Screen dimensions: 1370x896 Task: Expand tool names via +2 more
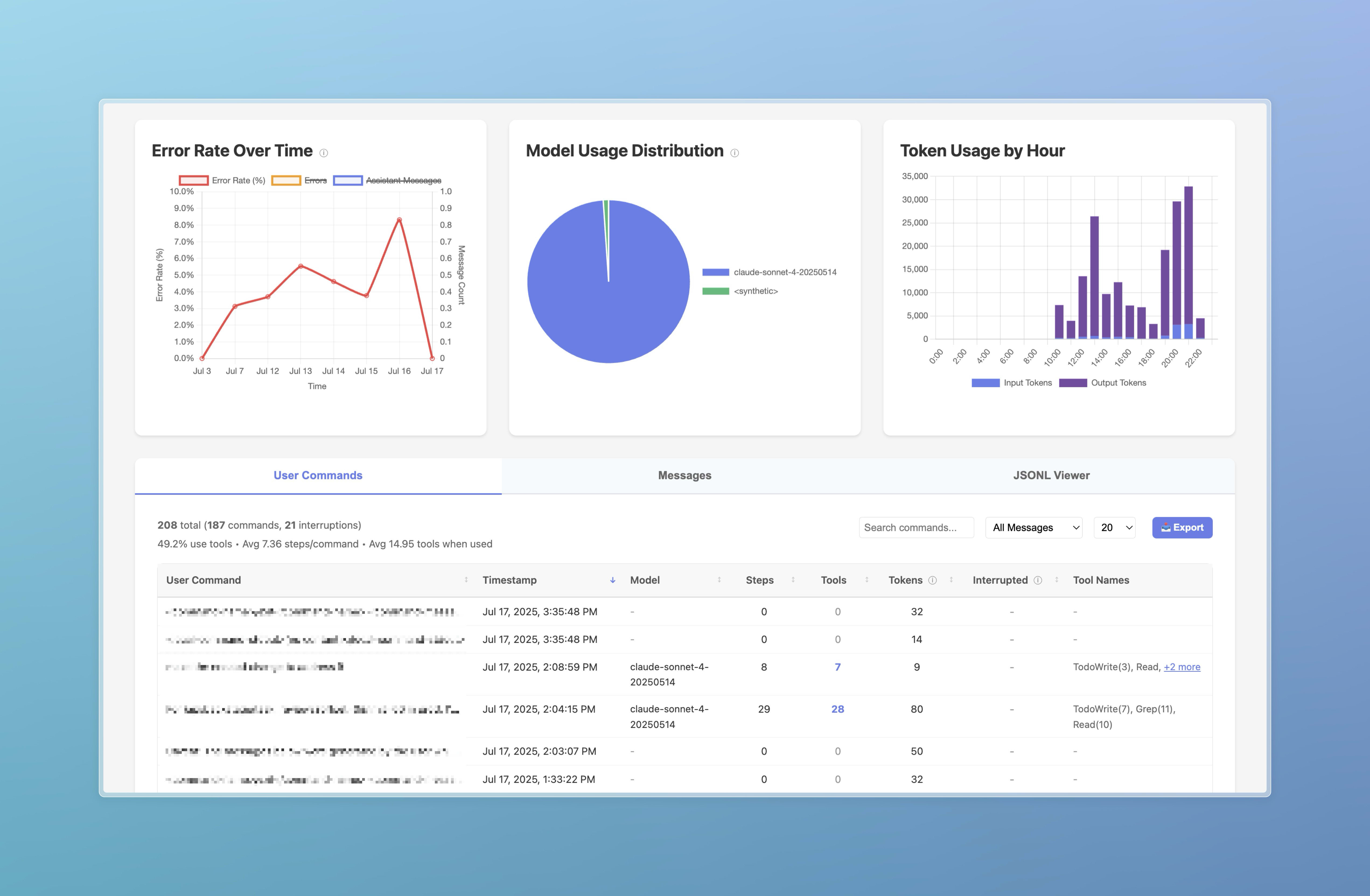[1182, 667]
